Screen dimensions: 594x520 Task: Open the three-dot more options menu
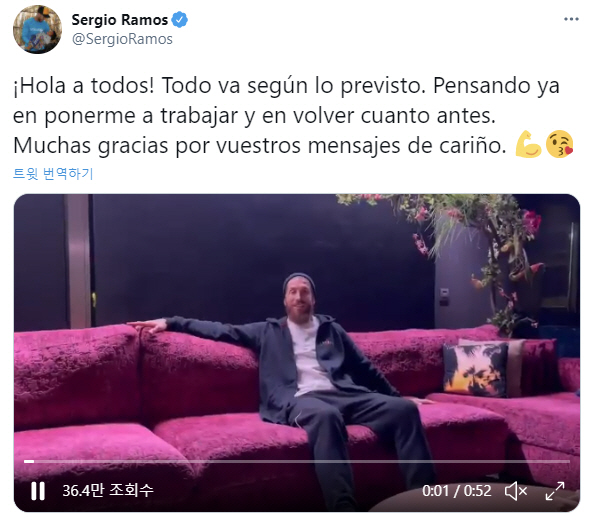(x=571, y=19)
